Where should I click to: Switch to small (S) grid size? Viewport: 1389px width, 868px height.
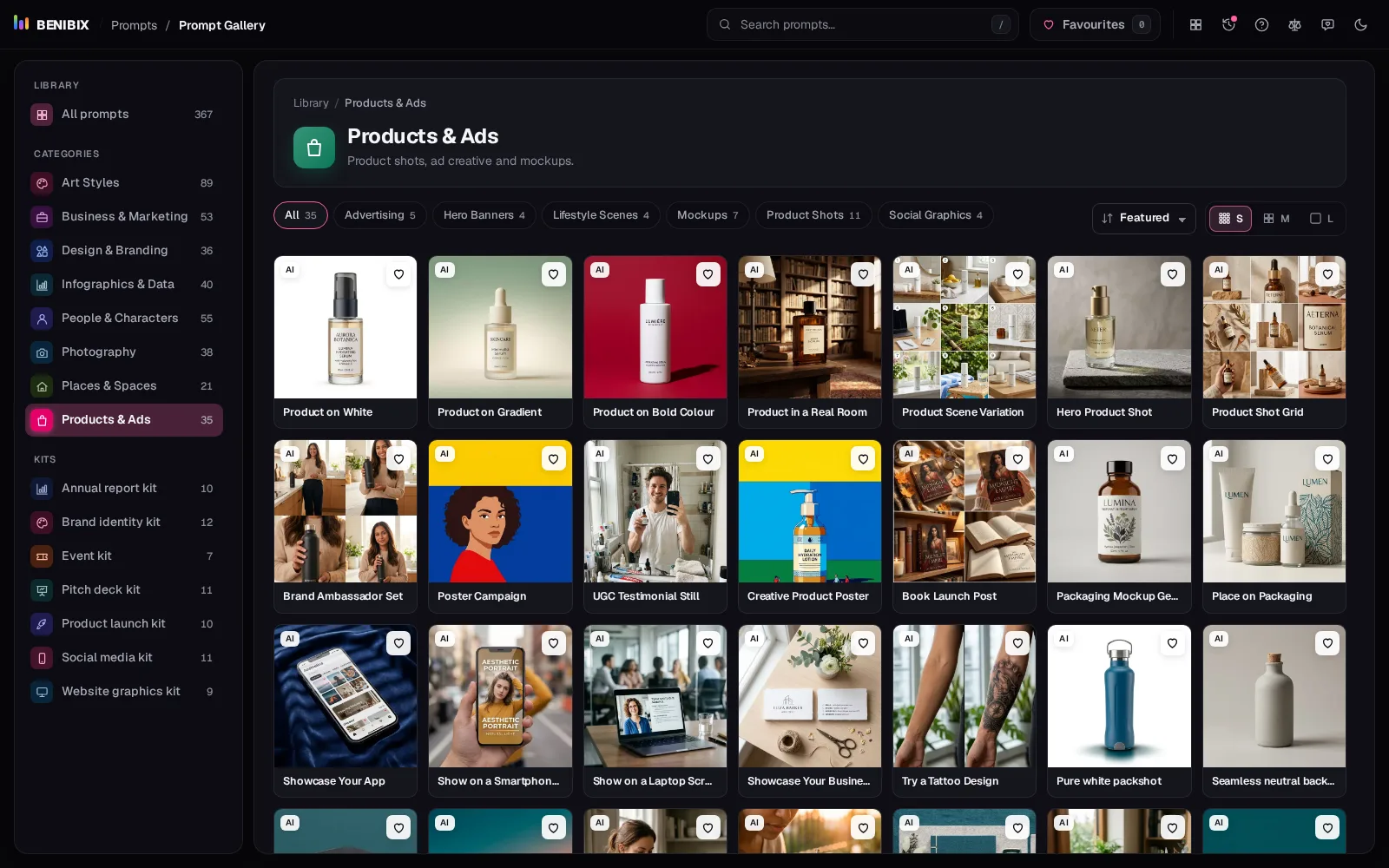coord(1230,219)
